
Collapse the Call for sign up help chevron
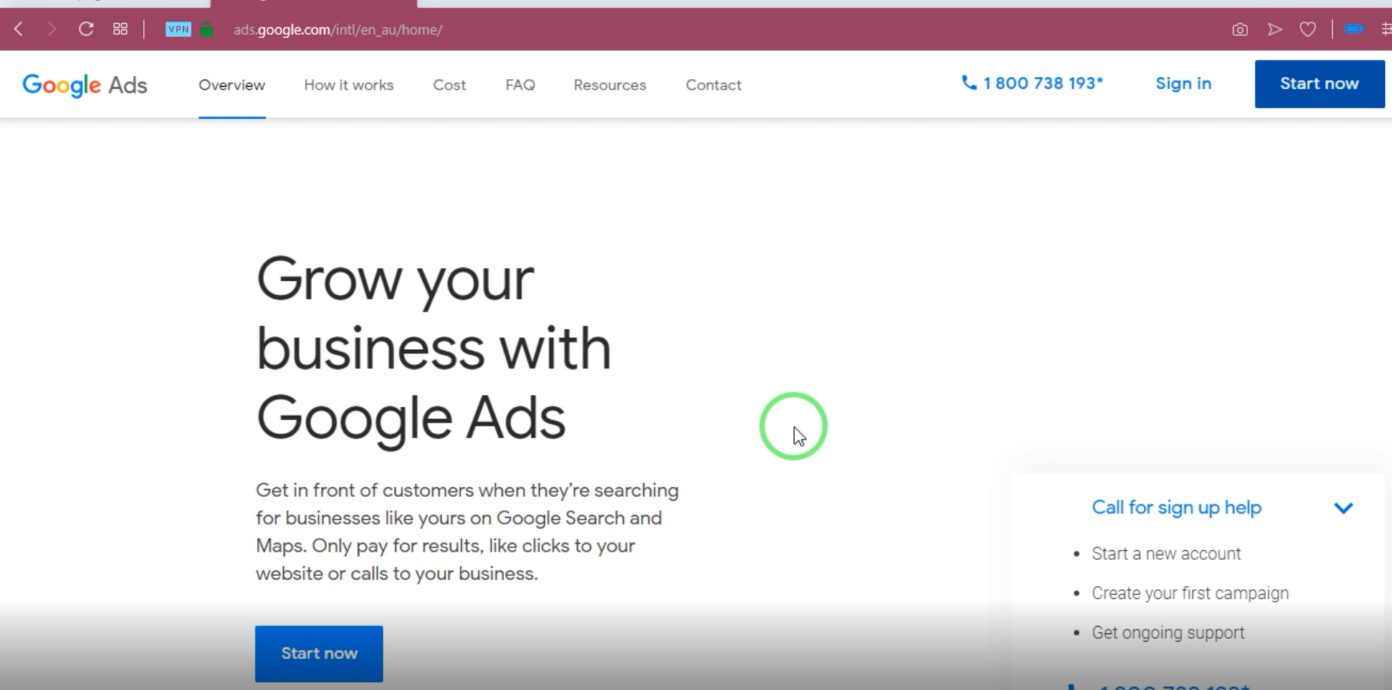coord(1343,508)
